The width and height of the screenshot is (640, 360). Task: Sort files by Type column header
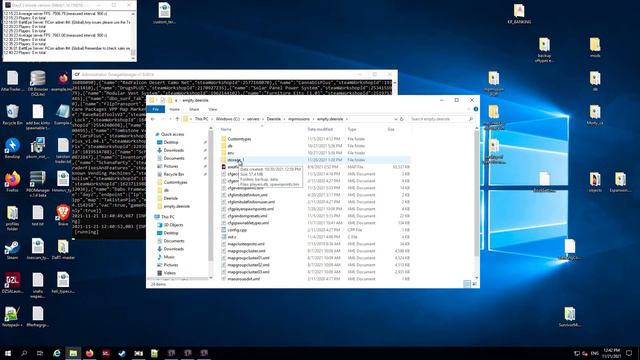(352, 129)
